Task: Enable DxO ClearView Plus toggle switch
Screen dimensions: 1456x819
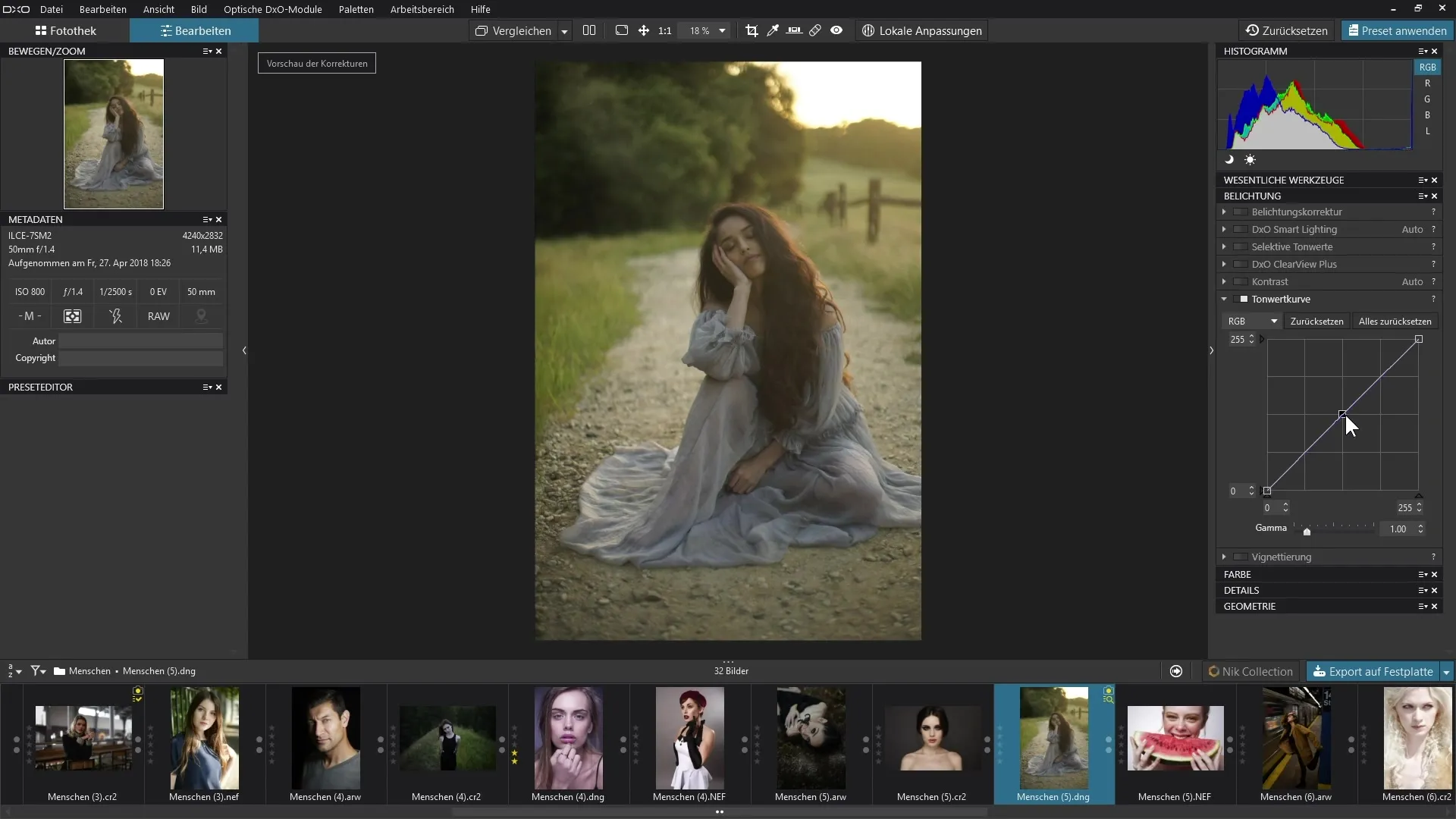Action: pyautogui.click(x=1241, y=264)
